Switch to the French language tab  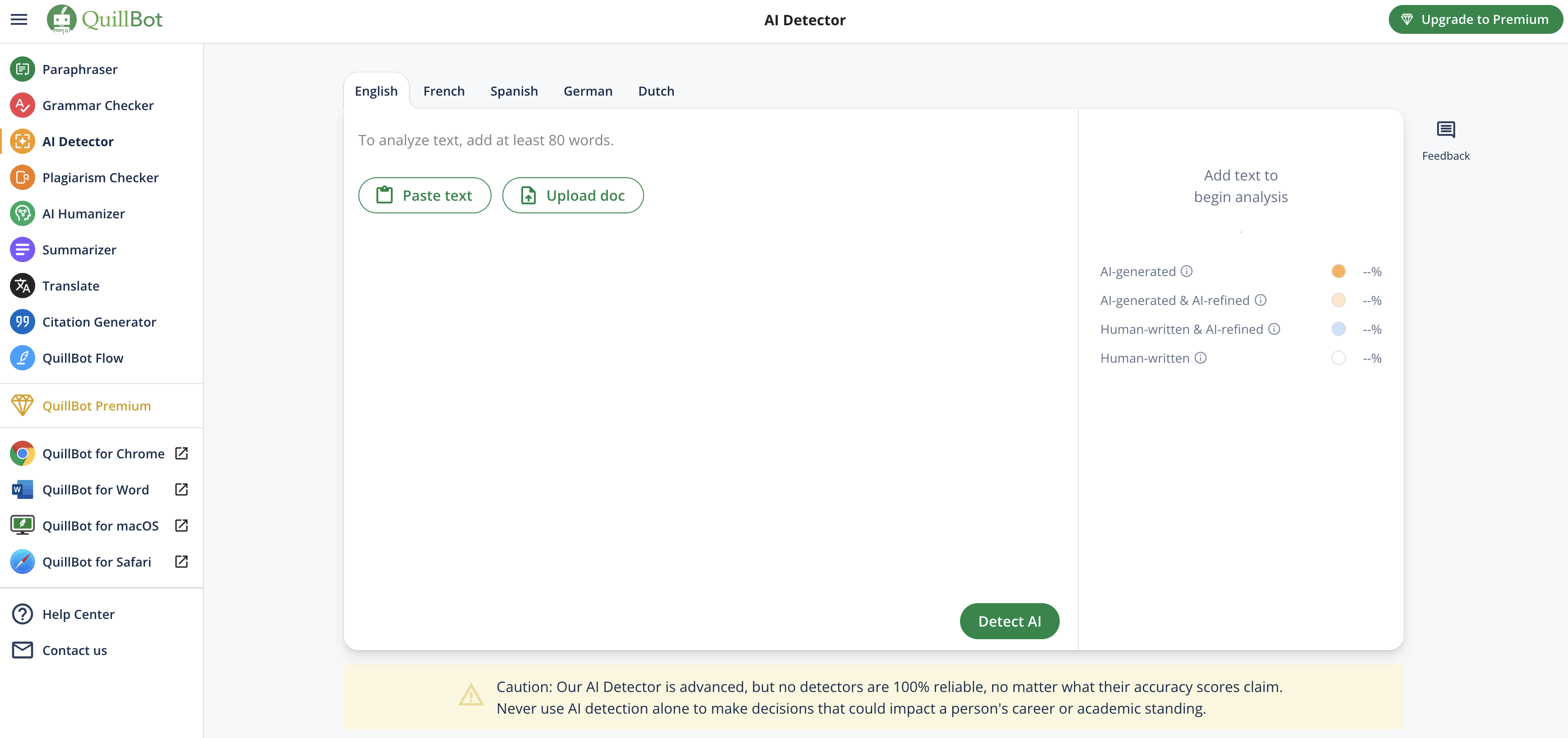pyautogui.click(x=444, y=91)
